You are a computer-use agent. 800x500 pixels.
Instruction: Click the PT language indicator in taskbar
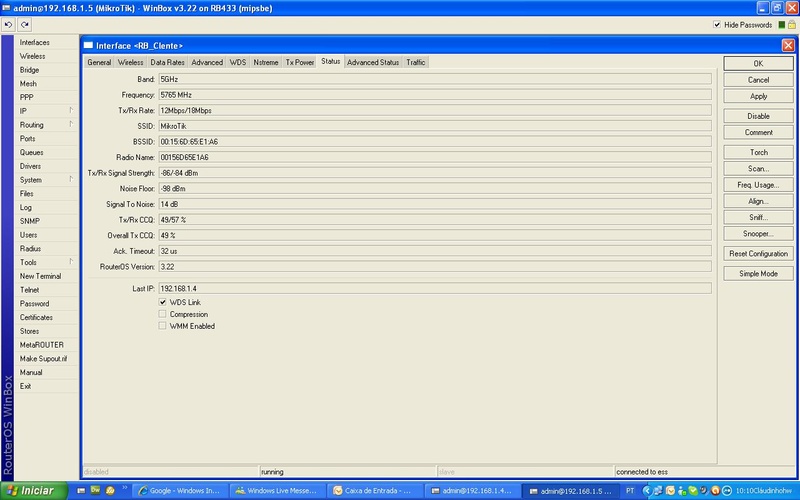click(x=630, y=490)
